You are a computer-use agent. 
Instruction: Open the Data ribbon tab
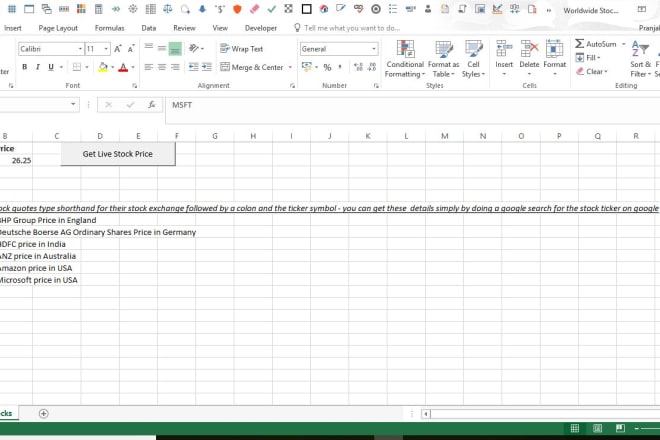coord(149,28)
